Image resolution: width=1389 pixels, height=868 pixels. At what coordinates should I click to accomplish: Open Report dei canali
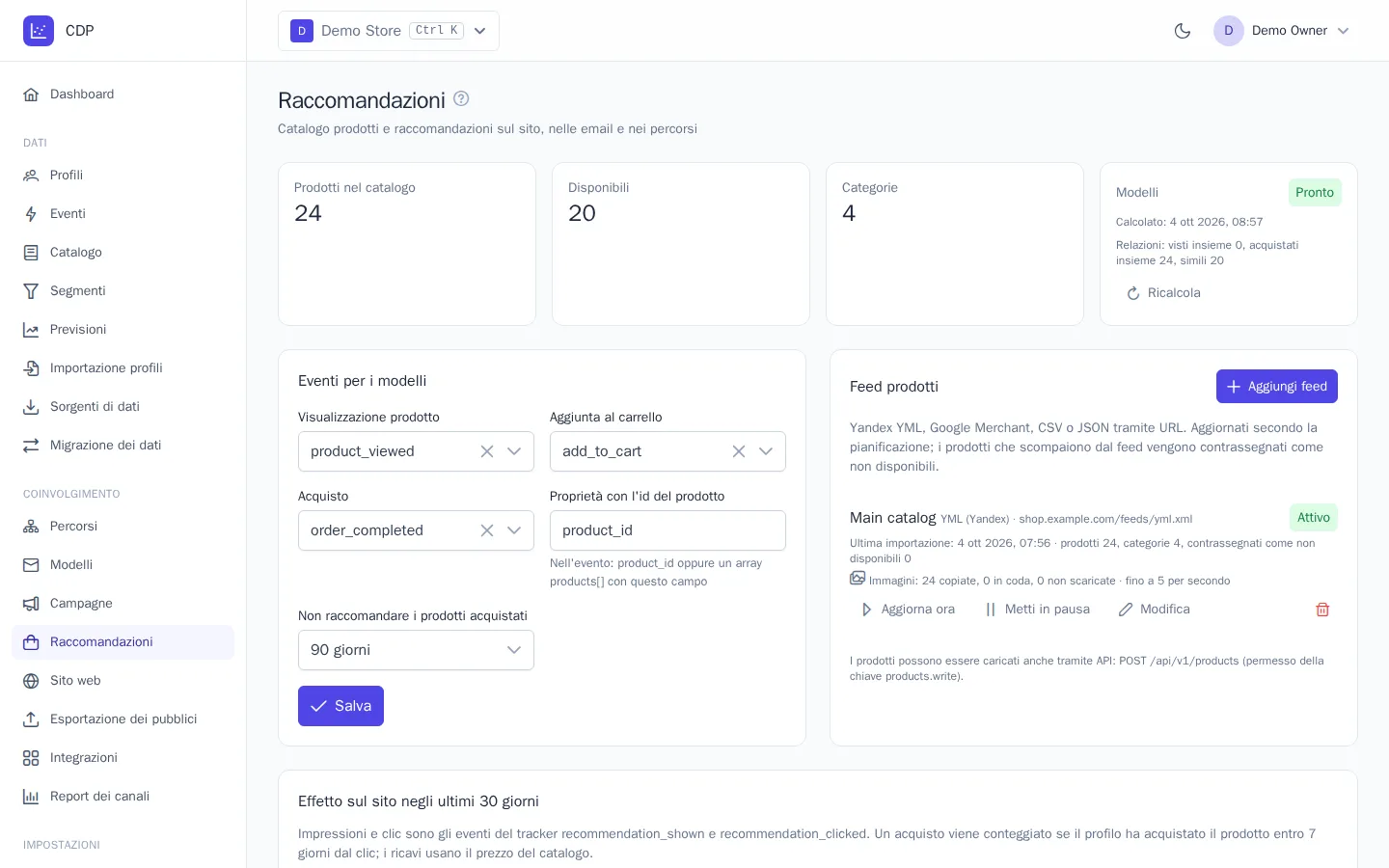(x=123, y=797)
